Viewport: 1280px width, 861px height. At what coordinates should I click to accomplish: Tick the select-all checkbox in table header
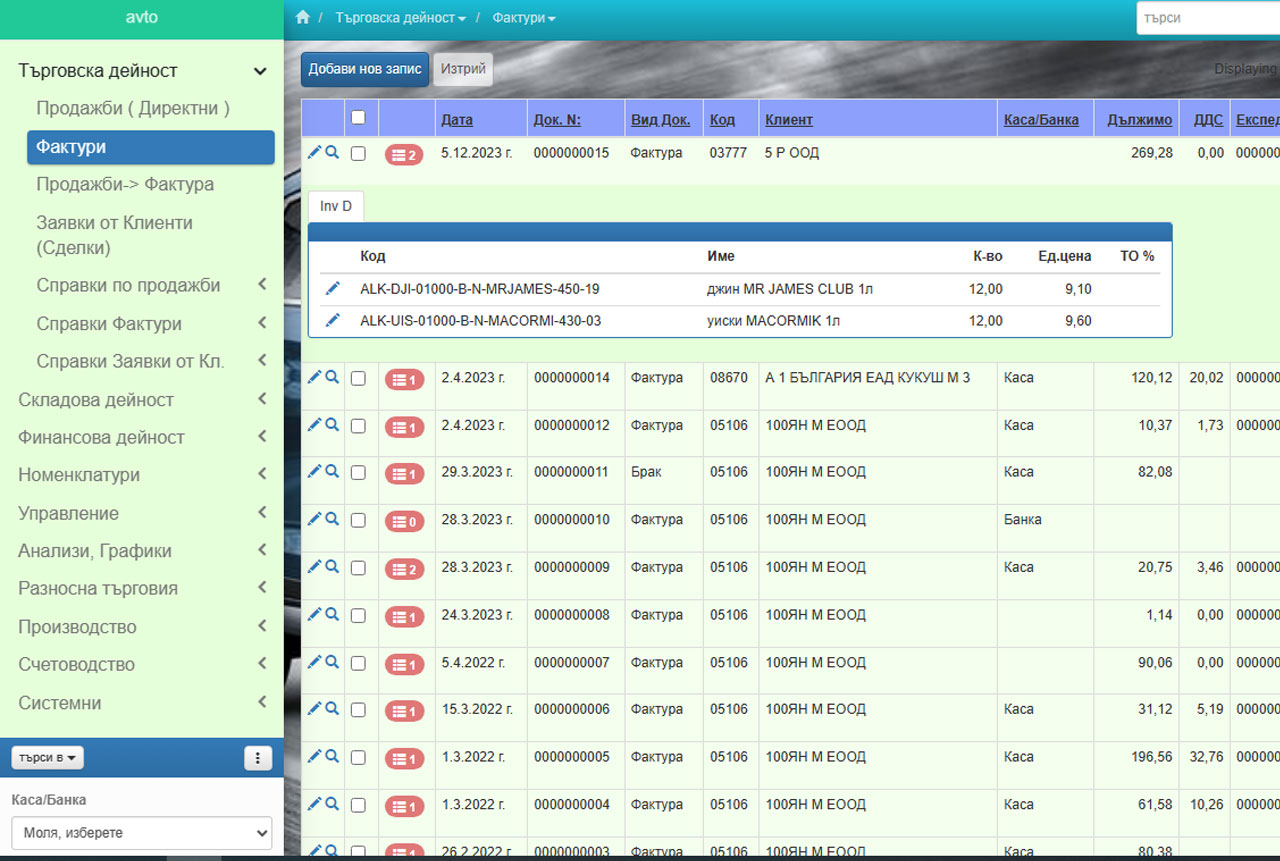tap(359, 118)
